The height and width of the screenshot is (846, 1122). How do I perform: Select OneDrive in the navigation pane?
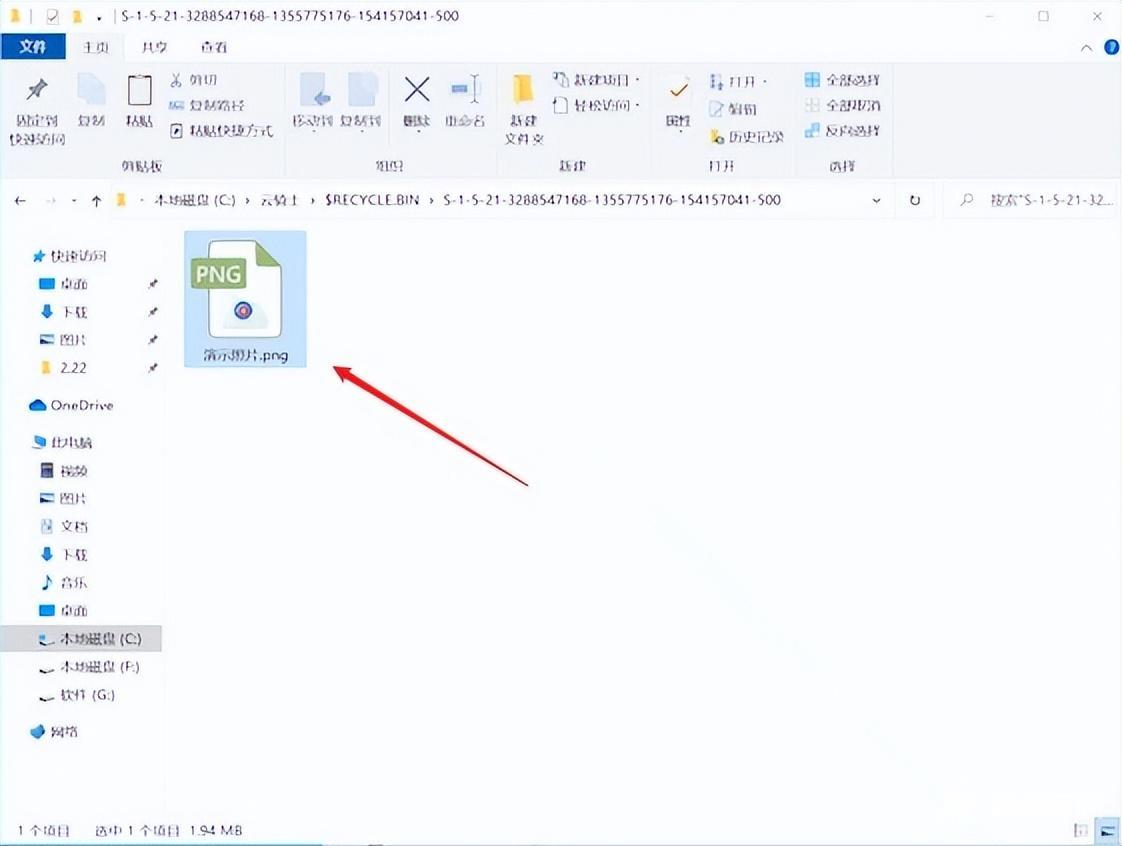pyautogui.click(x=71, y=405)
